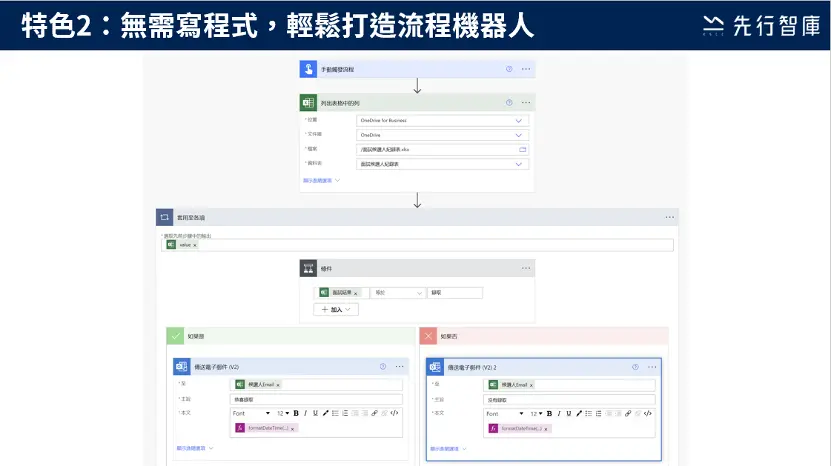Click the red If no cross icon

[428, 336]
